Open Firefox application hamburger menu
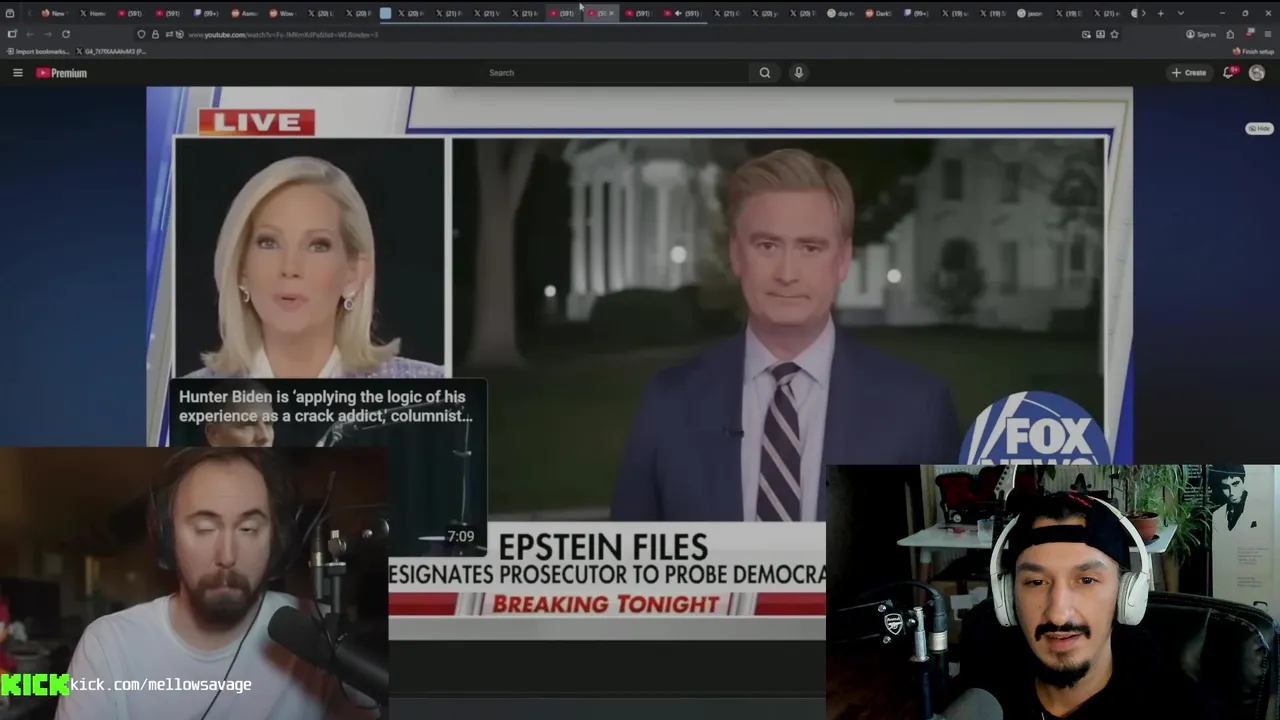 [1268, 34]
